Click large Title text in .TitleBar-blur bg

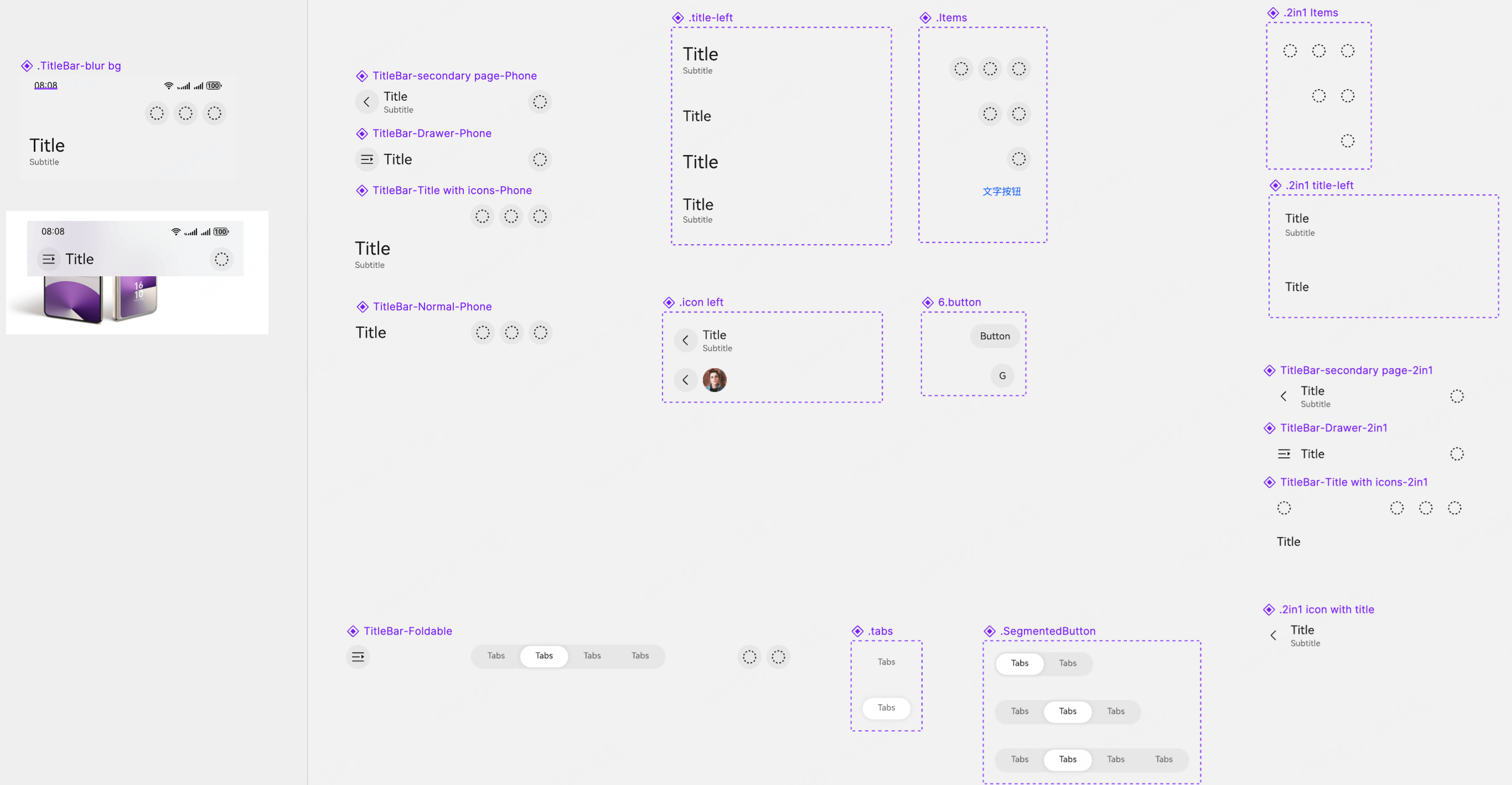(x=47, y=146)
